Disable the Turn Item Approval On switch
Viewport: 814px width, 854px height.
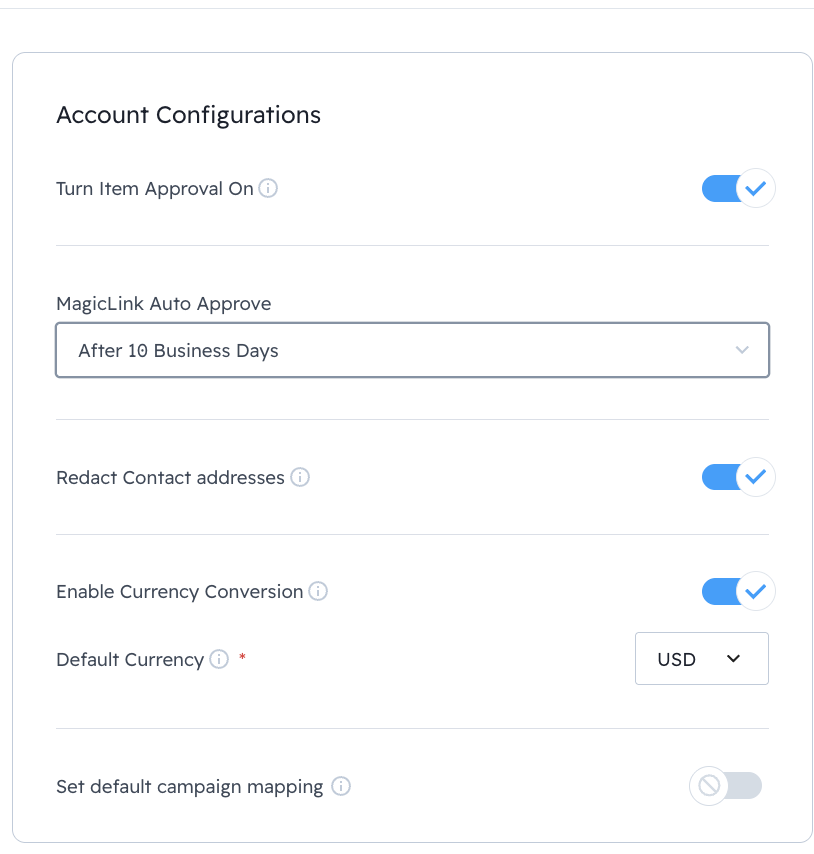pos(738,188)
